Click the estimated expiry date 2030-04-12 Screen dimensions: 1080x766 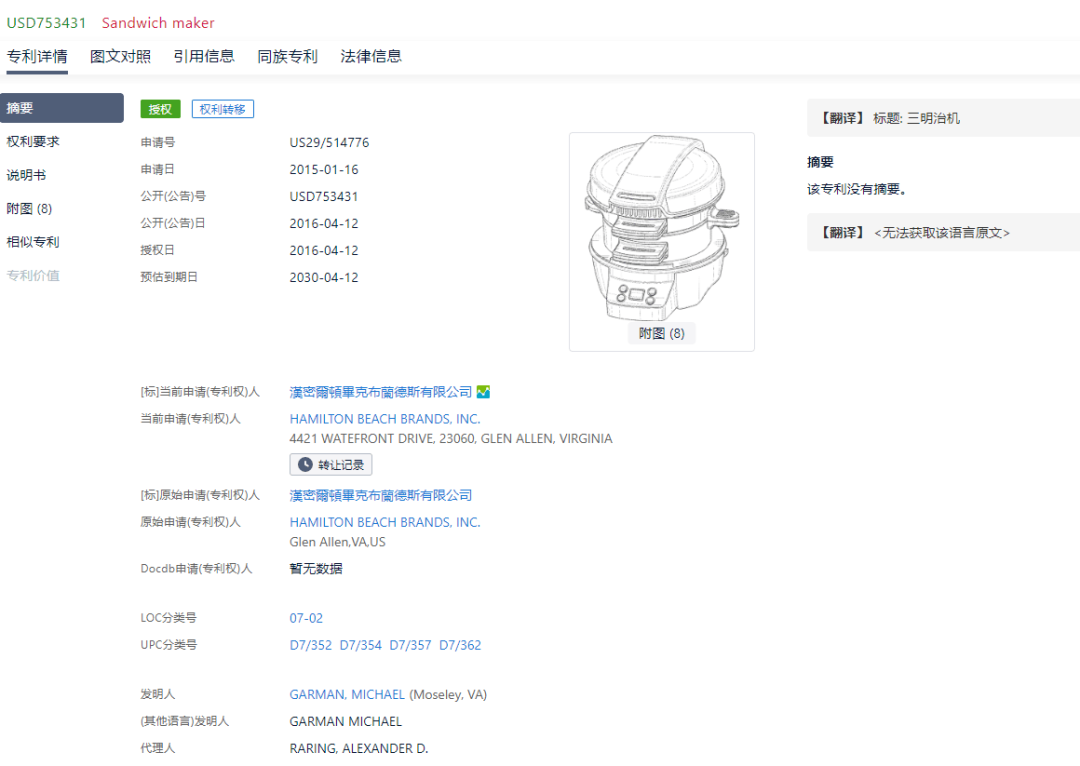tap(324, 278)
